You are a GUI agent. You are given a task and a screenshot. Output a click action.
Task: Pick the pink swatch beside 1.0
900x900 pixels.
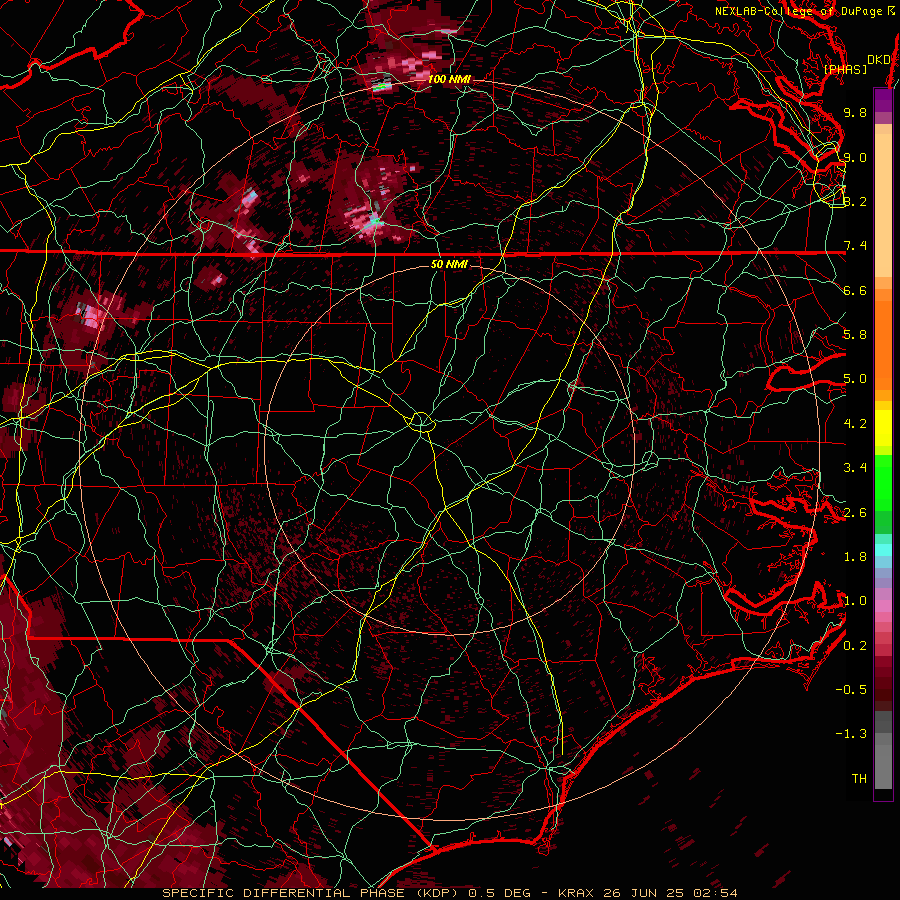click(x=883, y=606)
